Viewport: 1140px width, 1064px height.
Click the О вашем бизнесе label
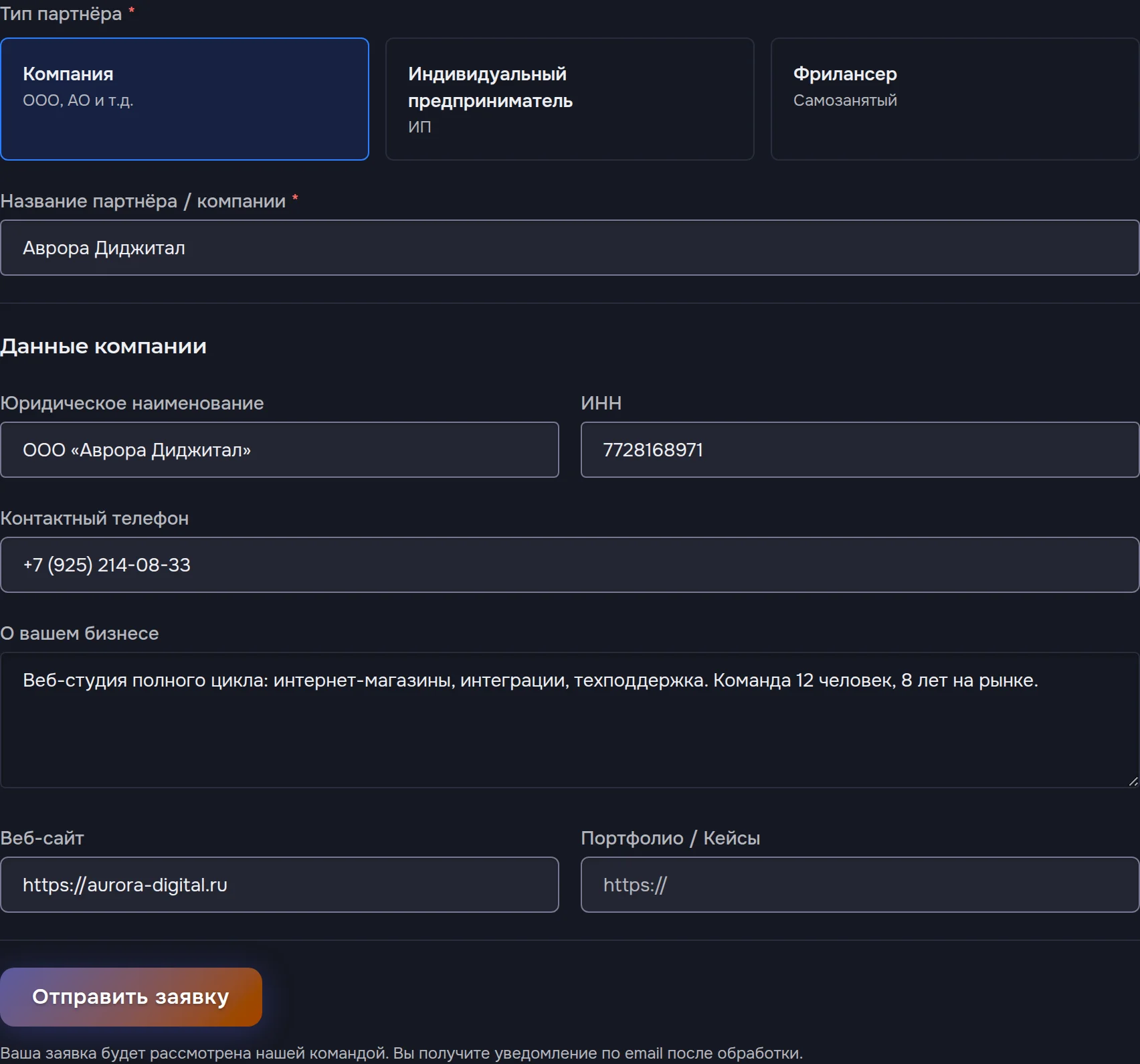coord(80,633)
